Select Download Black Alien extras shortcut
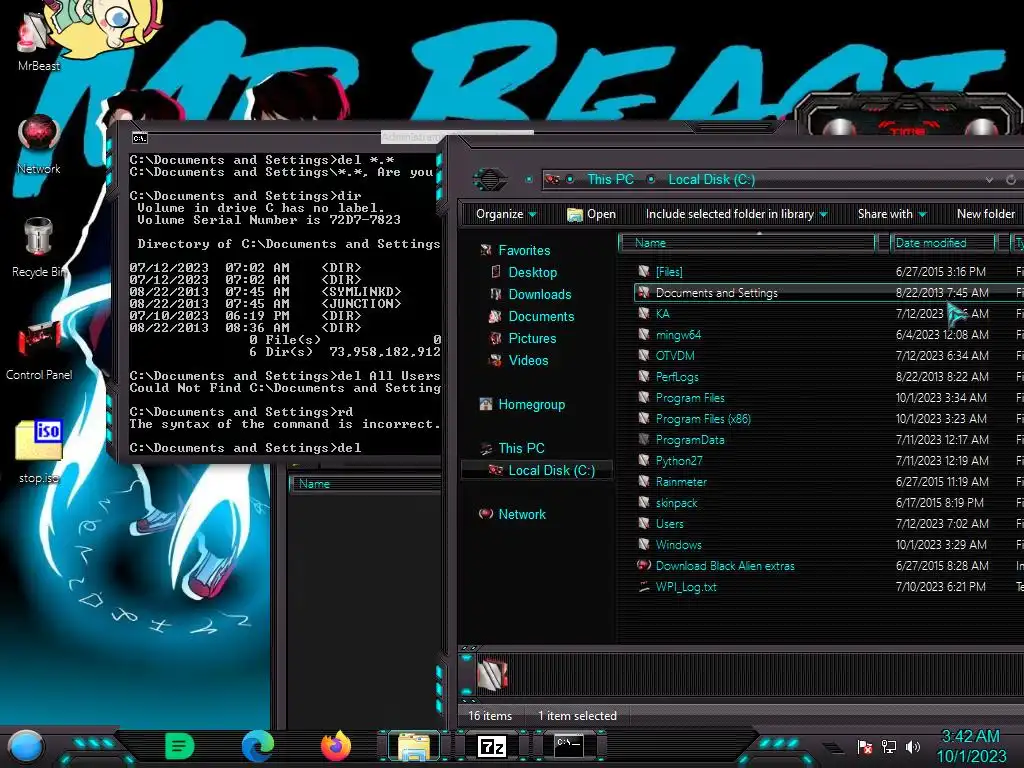This screenshot has width=1024, height=768. point(725,566)
